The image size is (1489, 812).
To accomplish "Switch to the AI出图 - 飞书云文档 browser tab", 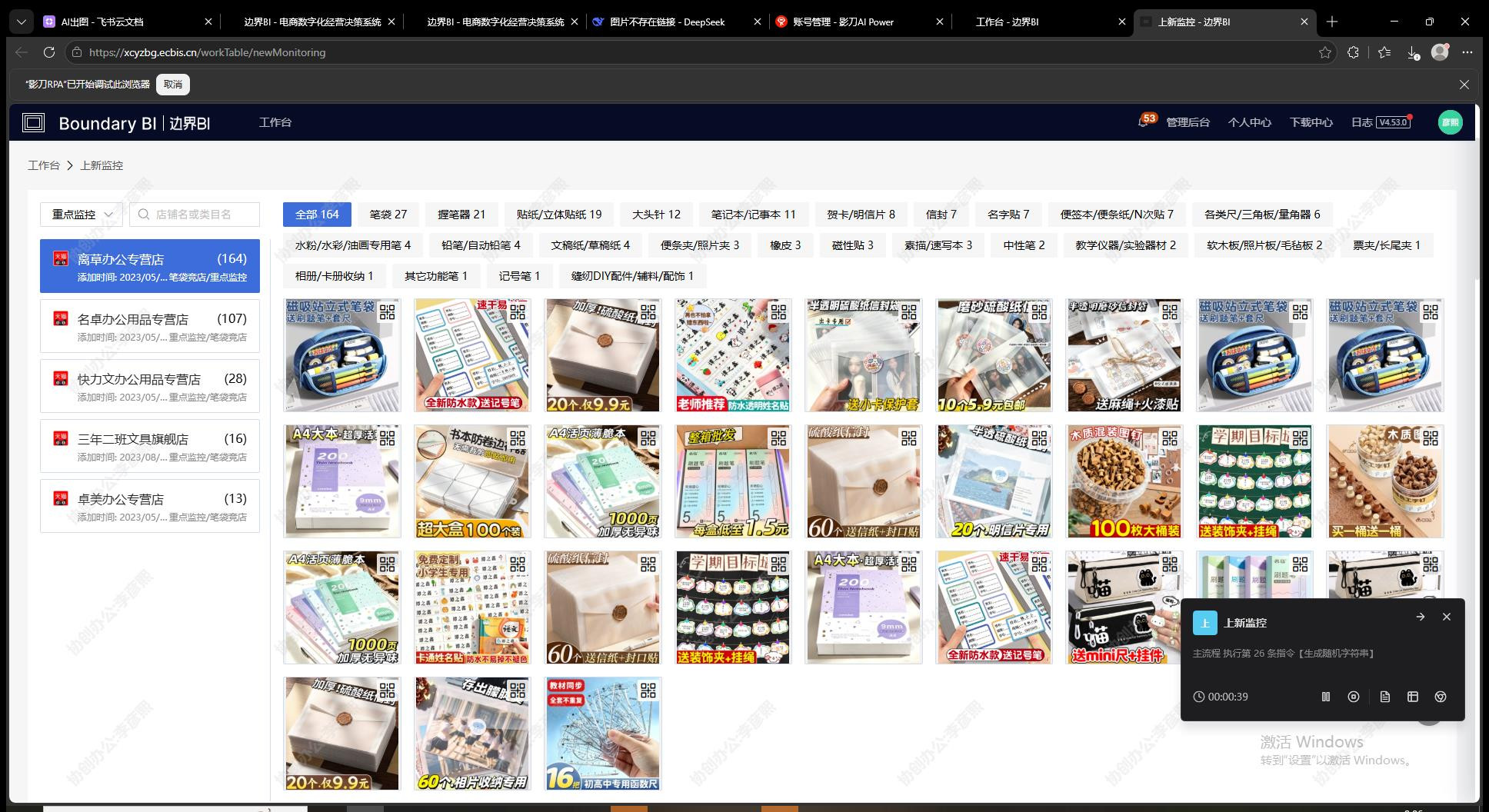I will tap(128, 22).
